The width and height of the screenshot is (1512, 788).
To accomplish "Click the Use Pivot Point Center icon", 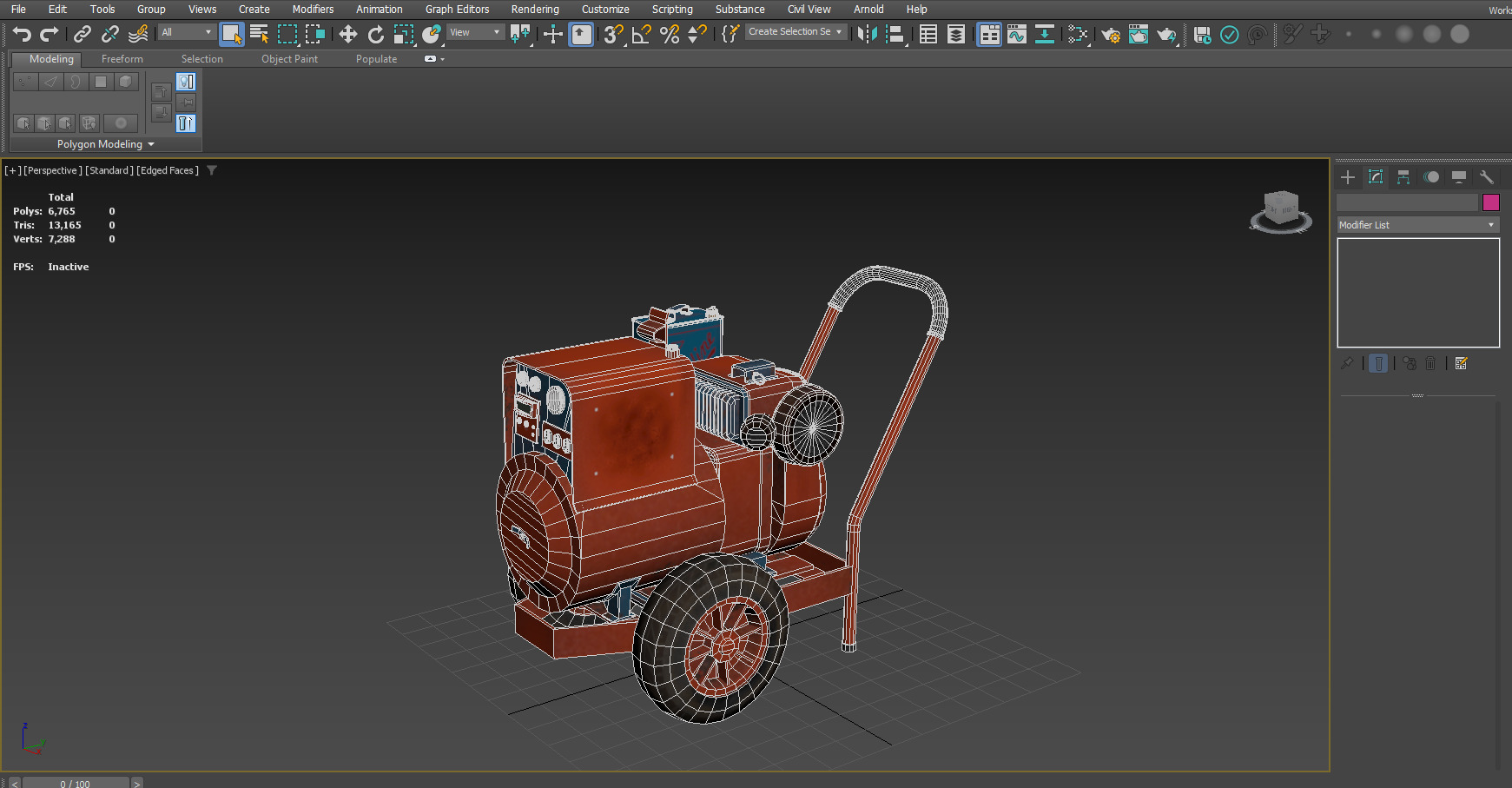I will click(519, 34).
